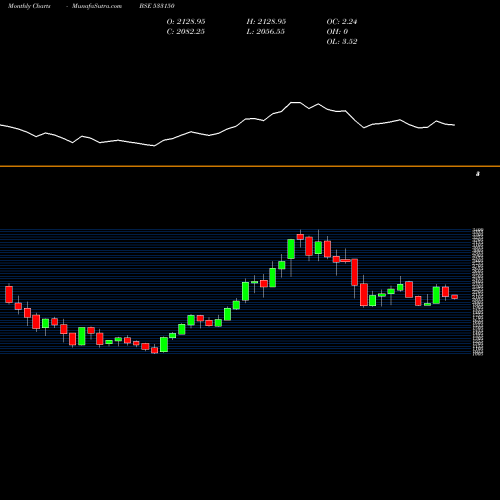Select the 'BSE 533150' symbol text
The width and height of the screenshot is (500, 500).
[x=157, y=6]
